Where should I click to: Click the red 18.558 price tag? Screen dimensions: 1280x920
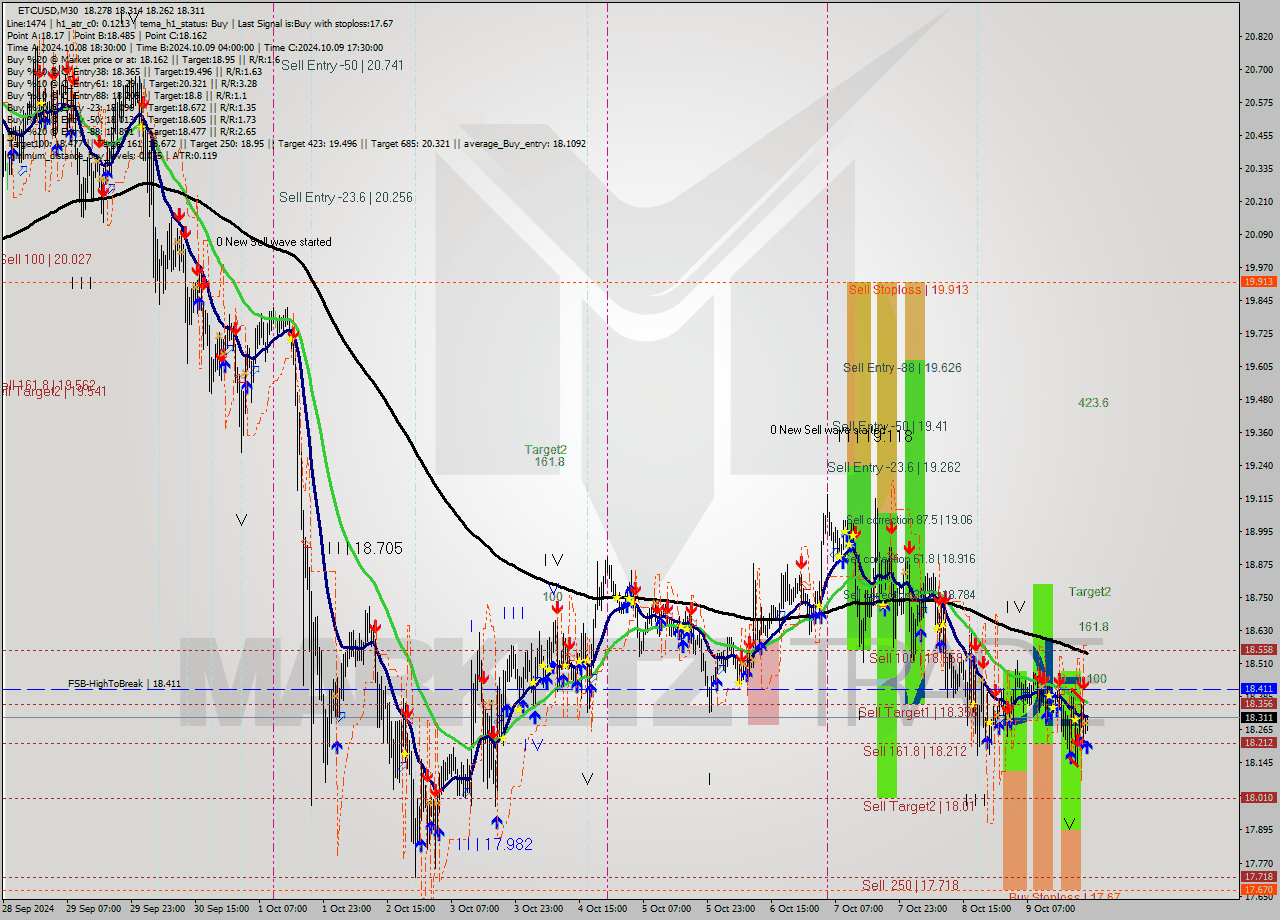[x=1258, y=649]
